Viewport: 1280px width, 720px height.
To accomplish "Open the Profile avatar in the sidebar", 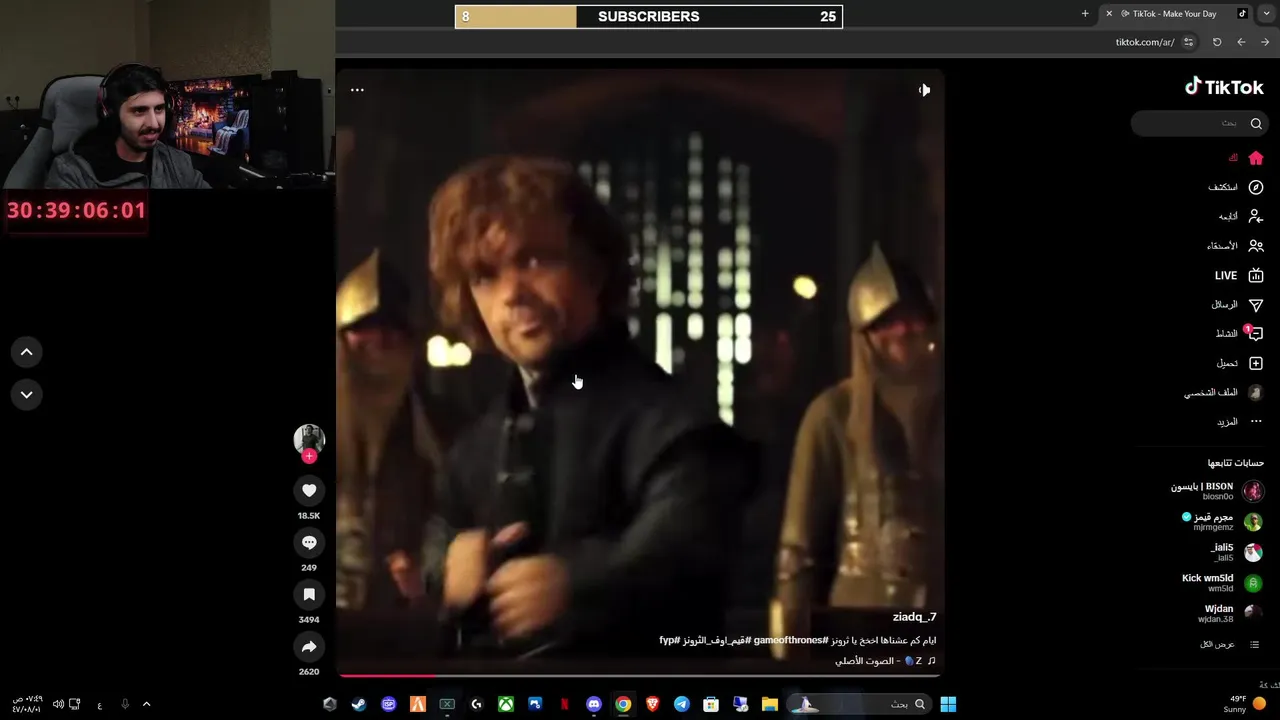I will pos(1256,392).
